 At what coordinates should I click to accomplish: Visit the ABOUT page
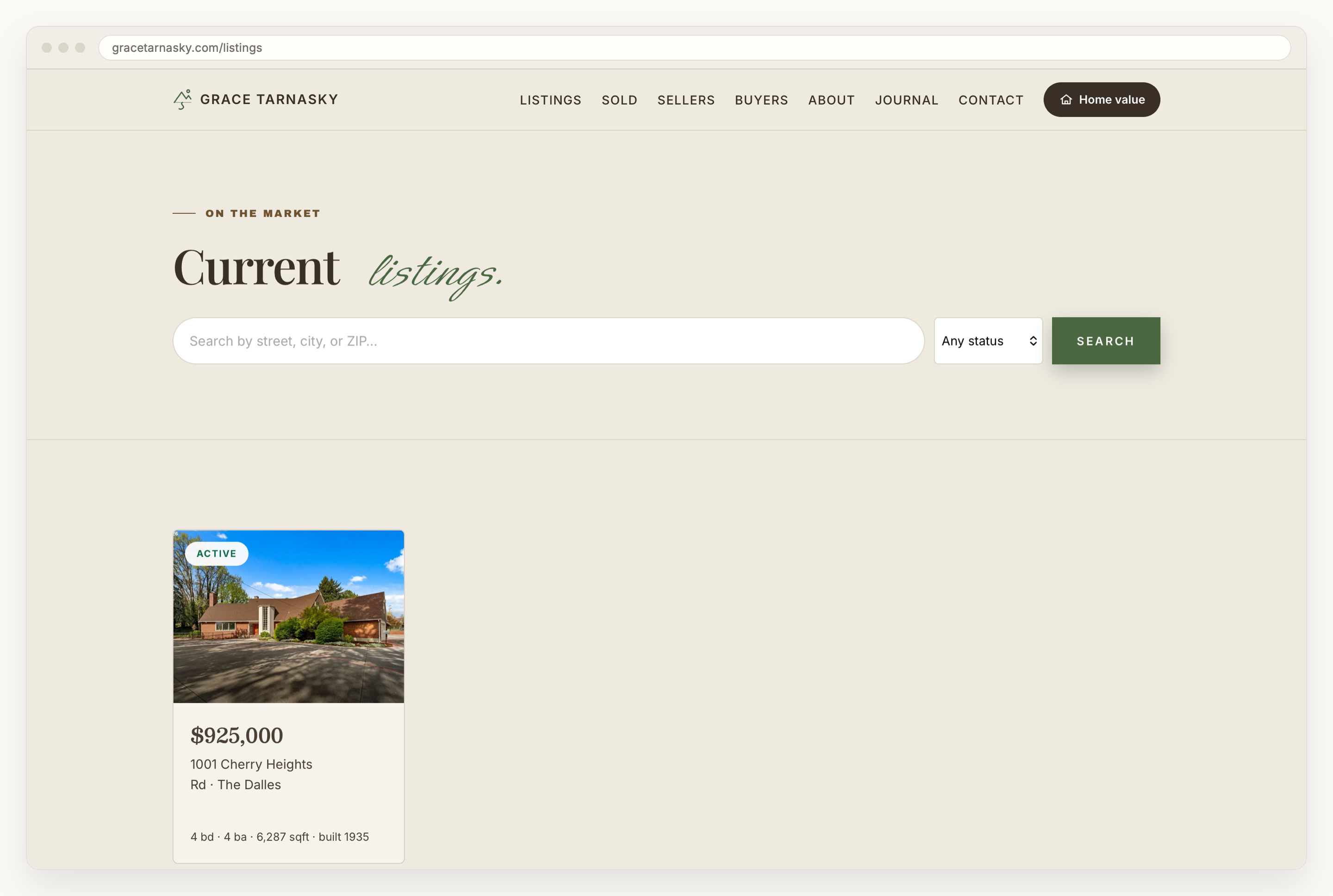pos(831,100)
